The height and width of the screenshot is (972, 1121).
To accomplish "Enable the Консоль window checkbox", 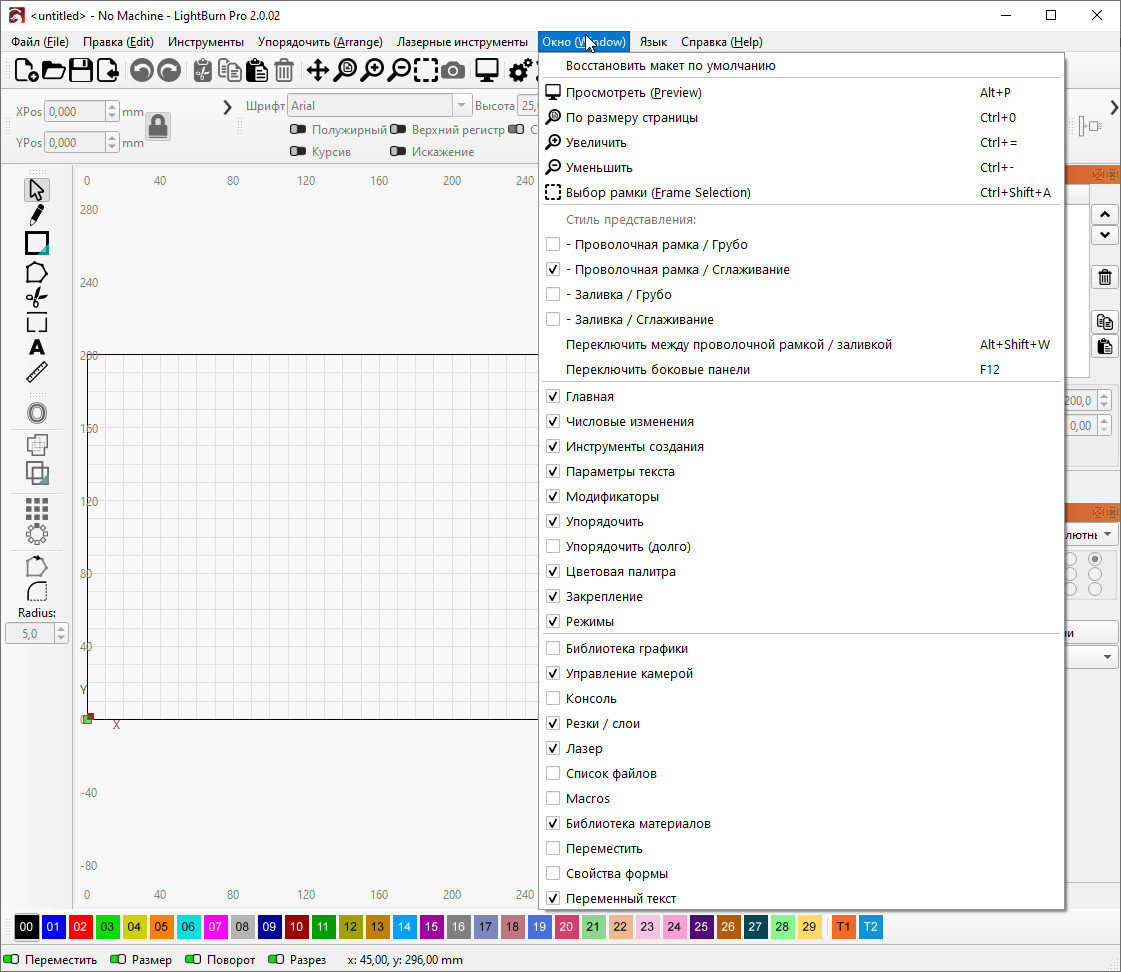I will (x=553, y=699).
